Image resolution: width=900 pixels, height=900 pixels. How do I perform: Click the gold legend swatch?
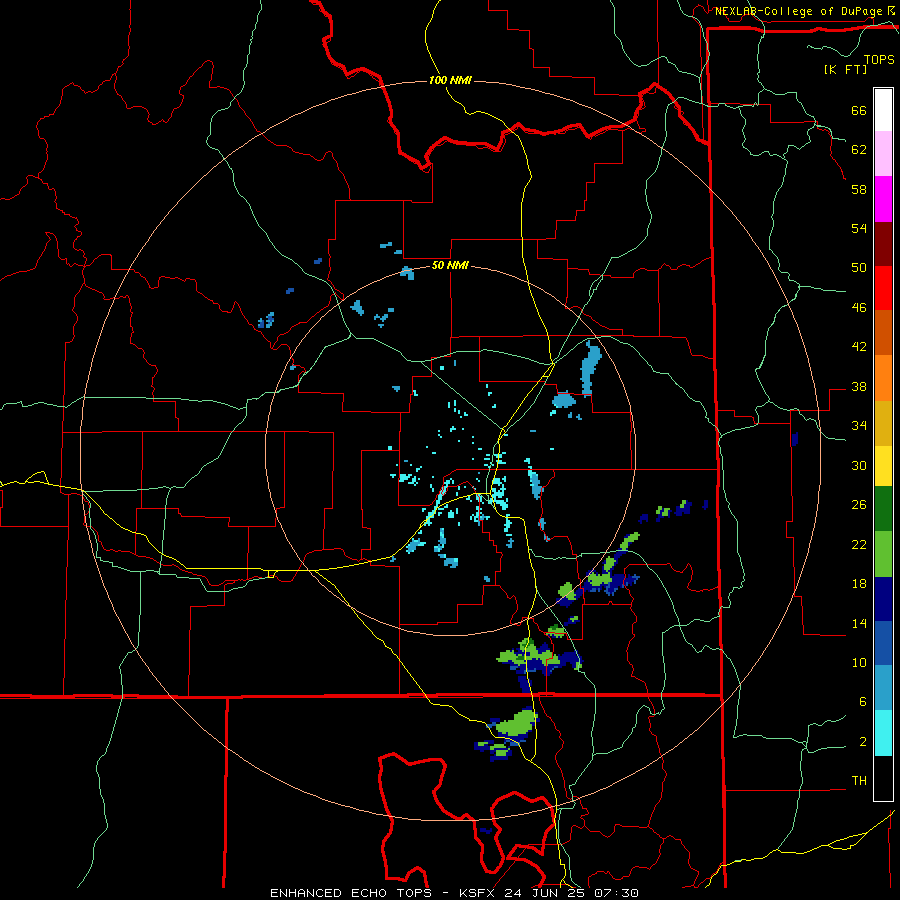(x=883, y=423)
